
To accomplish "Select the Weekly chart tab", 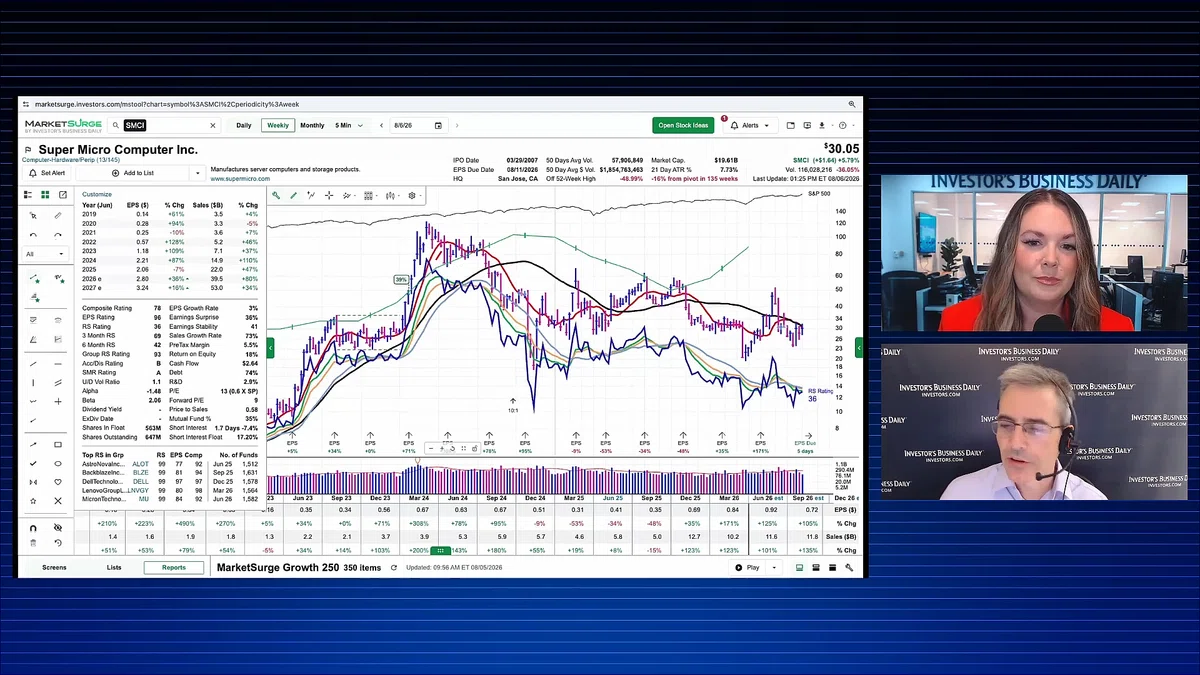I will coord(278,126).
